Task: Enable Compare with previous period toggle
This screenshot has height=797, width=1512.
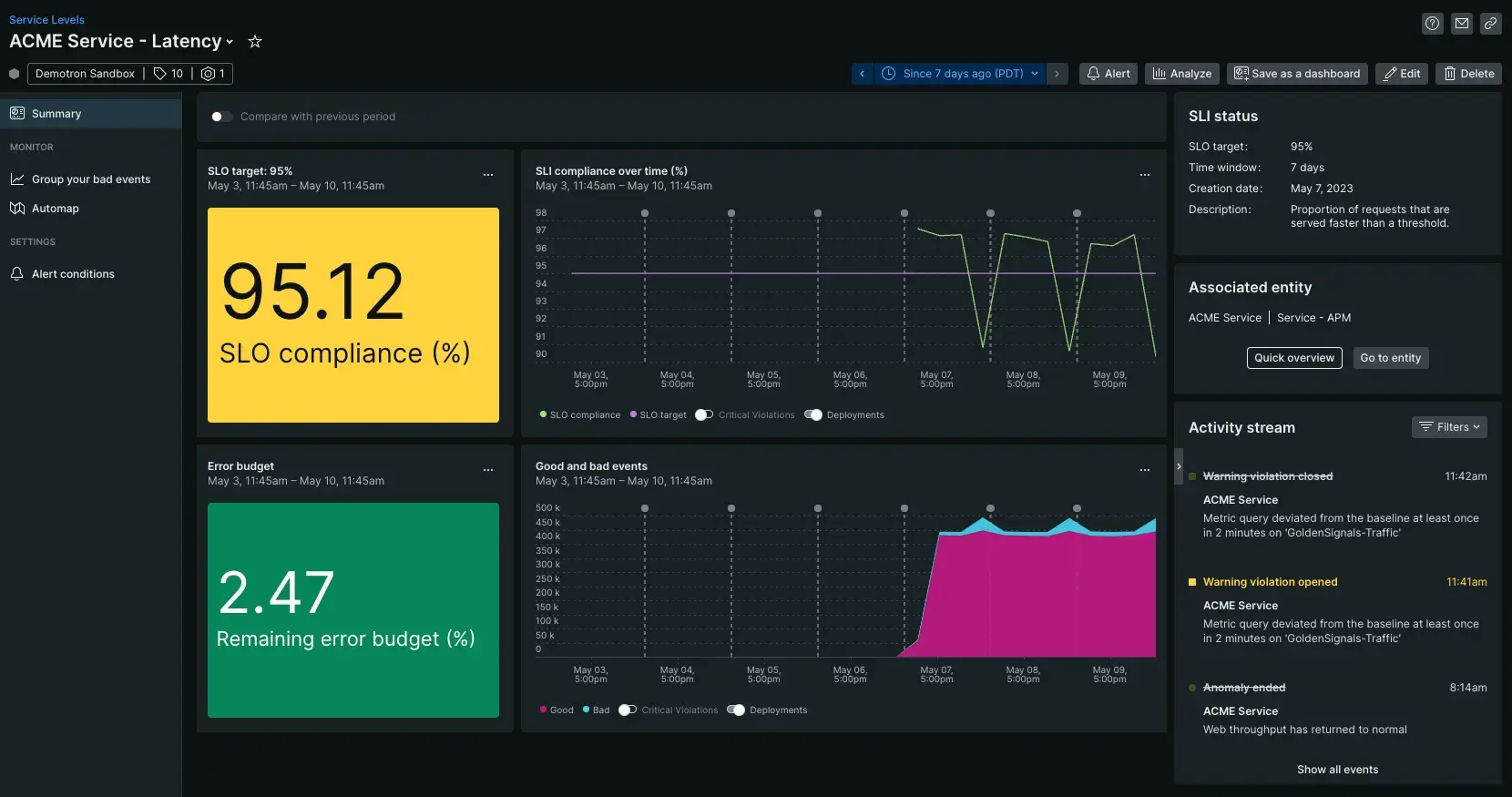Action: click(x=221, y=117)
